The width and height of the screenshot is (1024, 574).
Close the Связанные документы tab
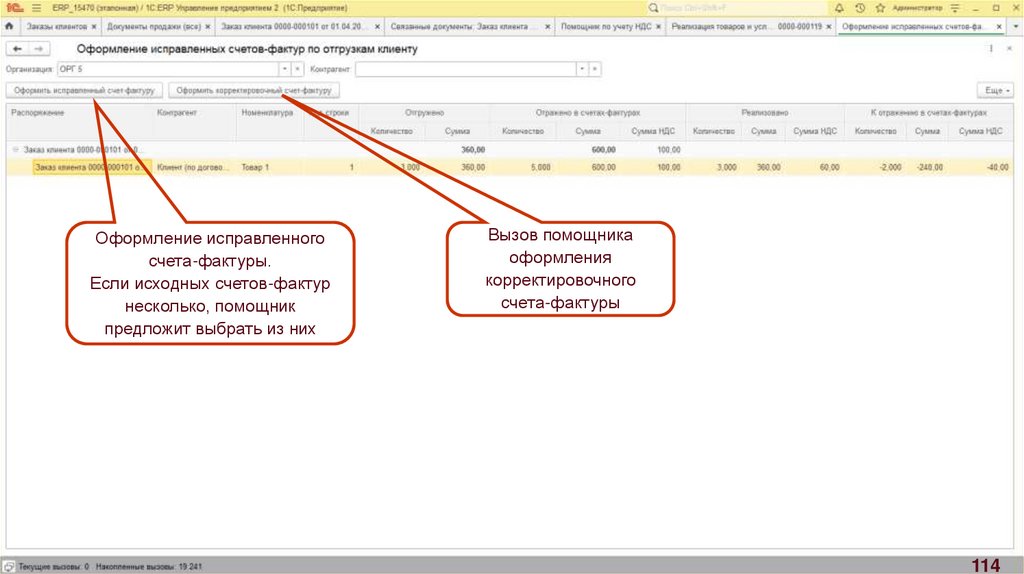click(547, 27)
